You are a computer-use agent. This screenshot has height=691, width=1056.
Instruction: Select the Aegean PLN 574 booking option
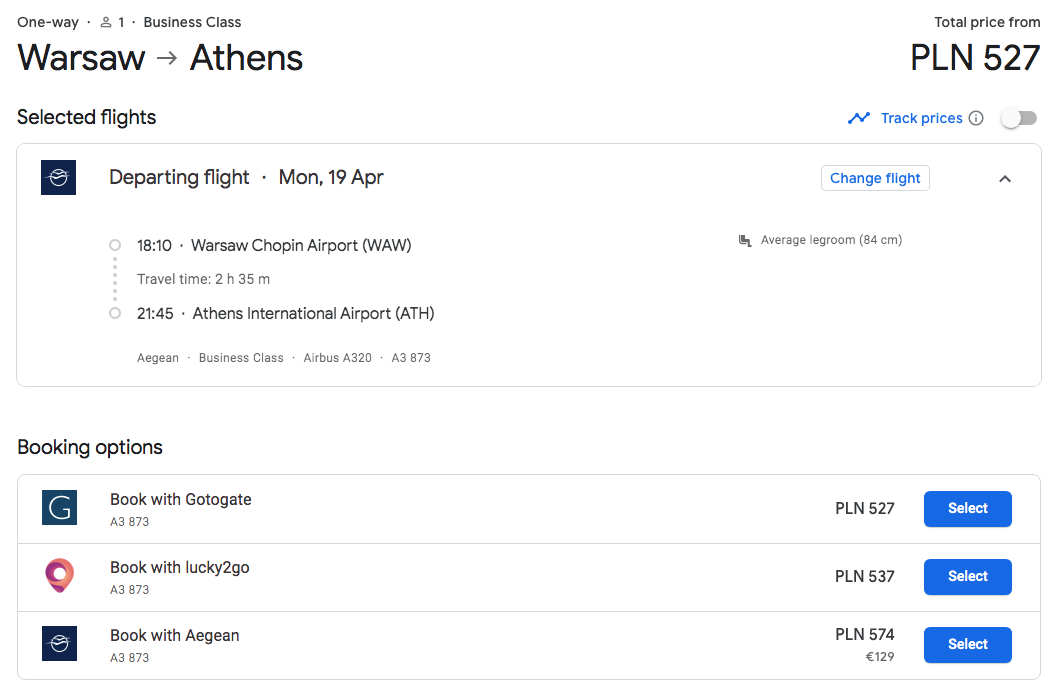coord(967,645)
